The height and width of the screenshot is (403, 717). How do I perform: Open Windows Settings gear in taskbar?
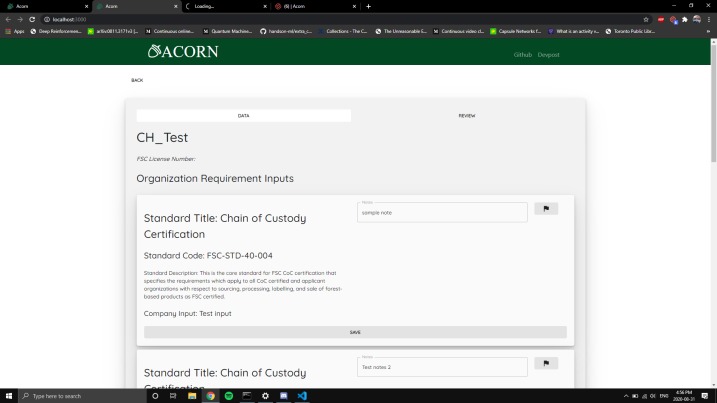coord(265,396)
